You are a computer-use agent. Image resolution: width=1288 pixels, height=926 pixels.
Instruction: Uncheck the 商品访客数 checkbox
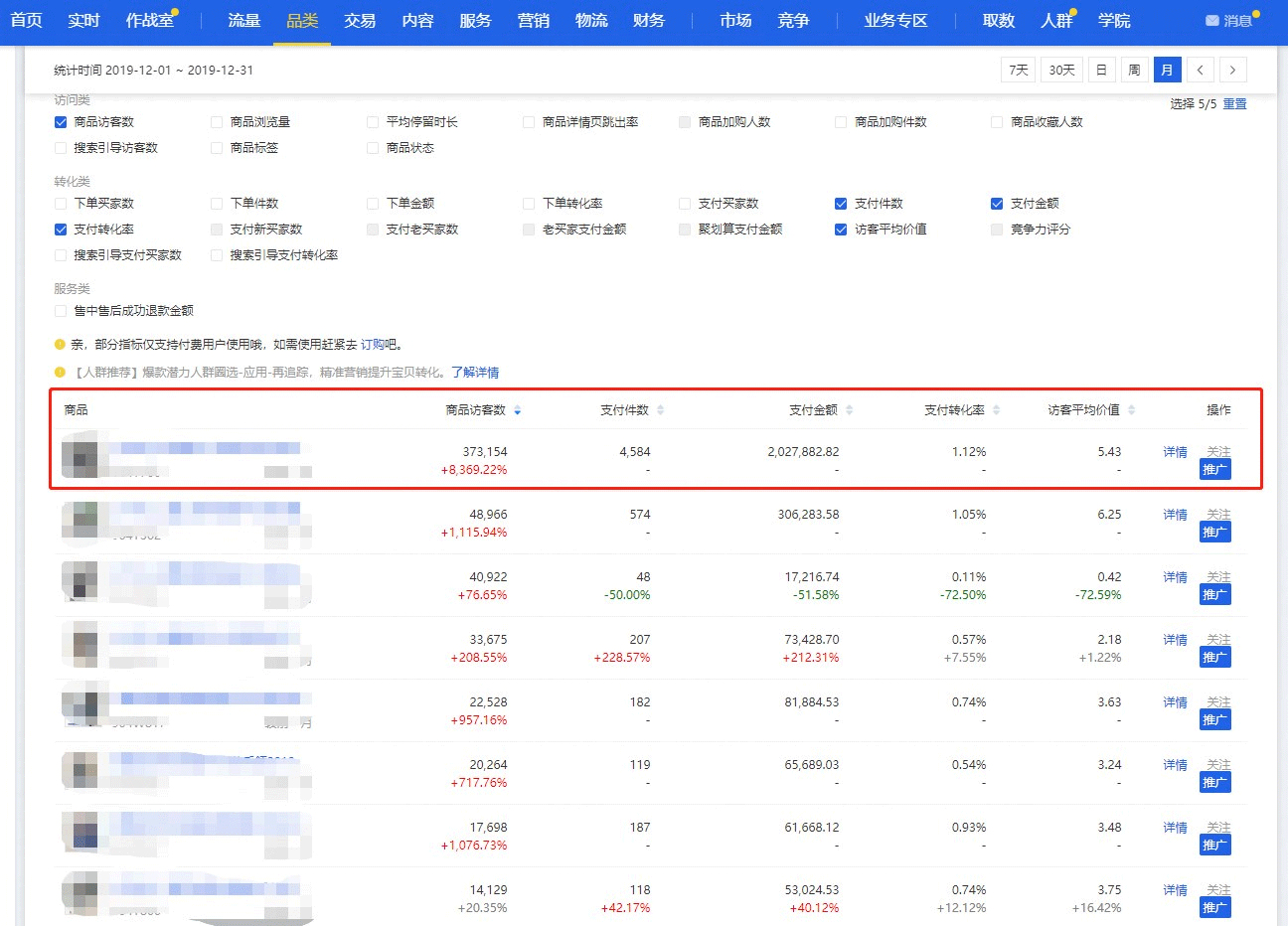coord(61,122)
